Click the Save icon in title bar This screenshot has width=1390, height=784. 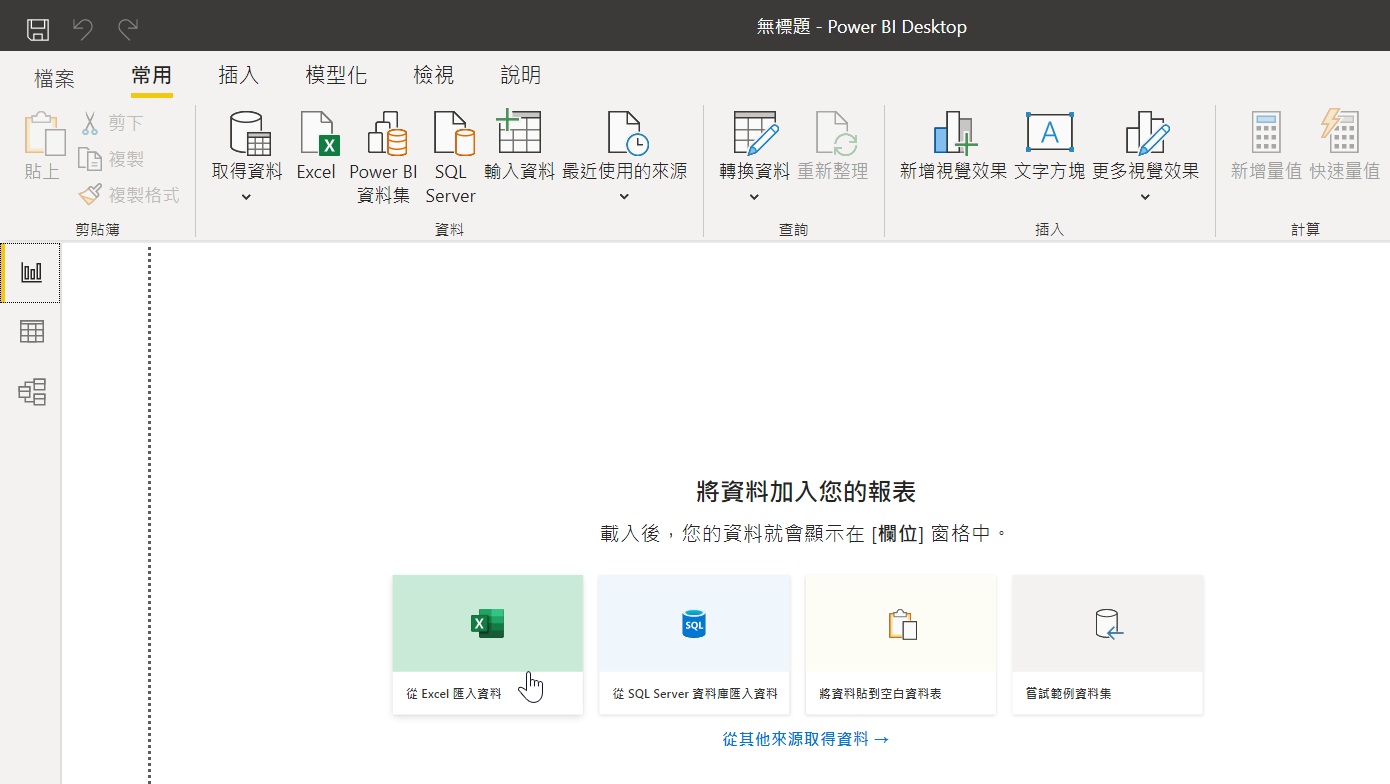[38, 28]
